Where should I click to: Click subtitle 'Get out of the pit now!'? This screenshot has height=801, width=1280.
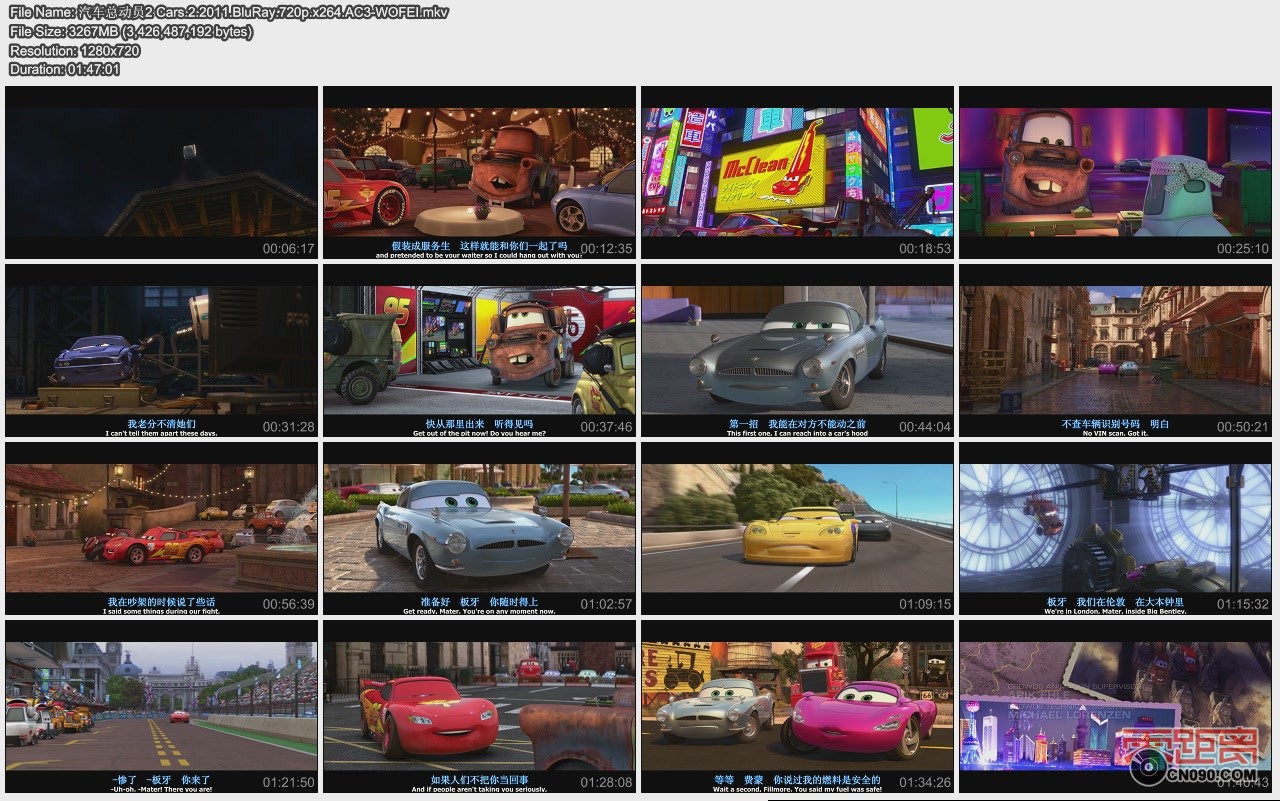point(450,434)
